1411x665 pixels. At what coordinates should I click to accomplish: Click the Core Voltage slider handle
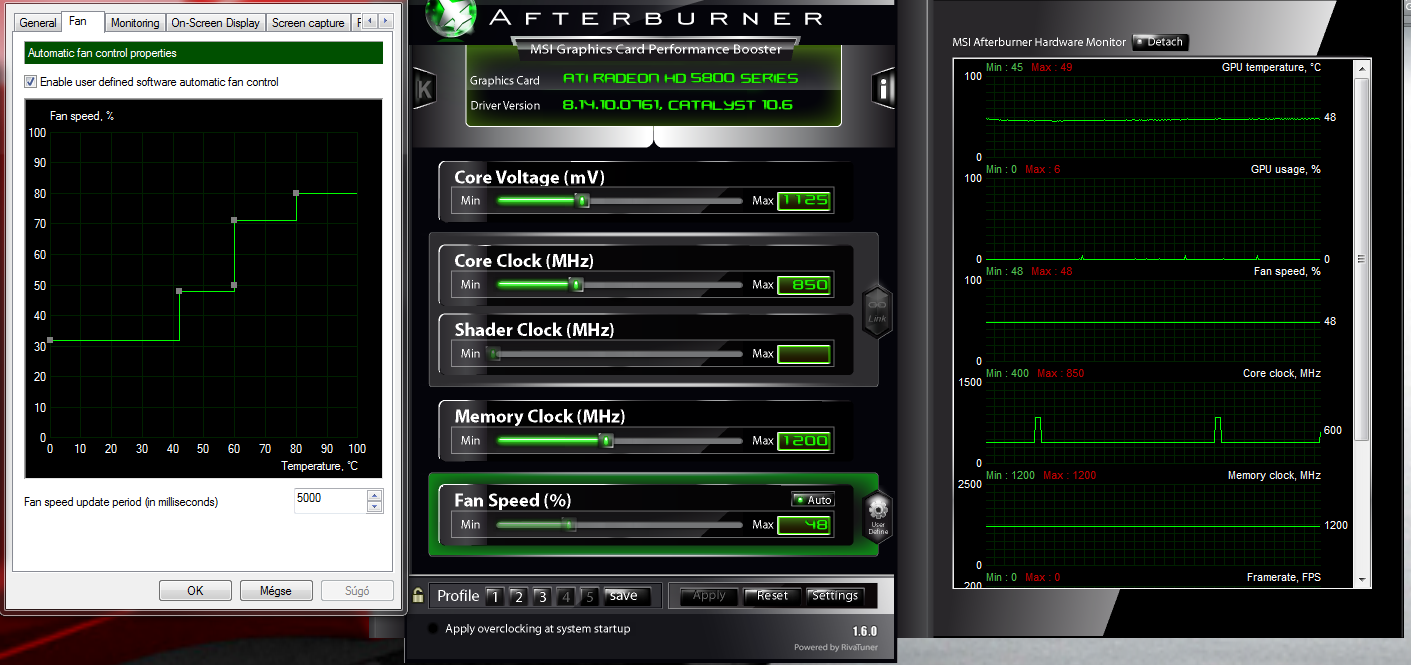[x=583, y=201]
